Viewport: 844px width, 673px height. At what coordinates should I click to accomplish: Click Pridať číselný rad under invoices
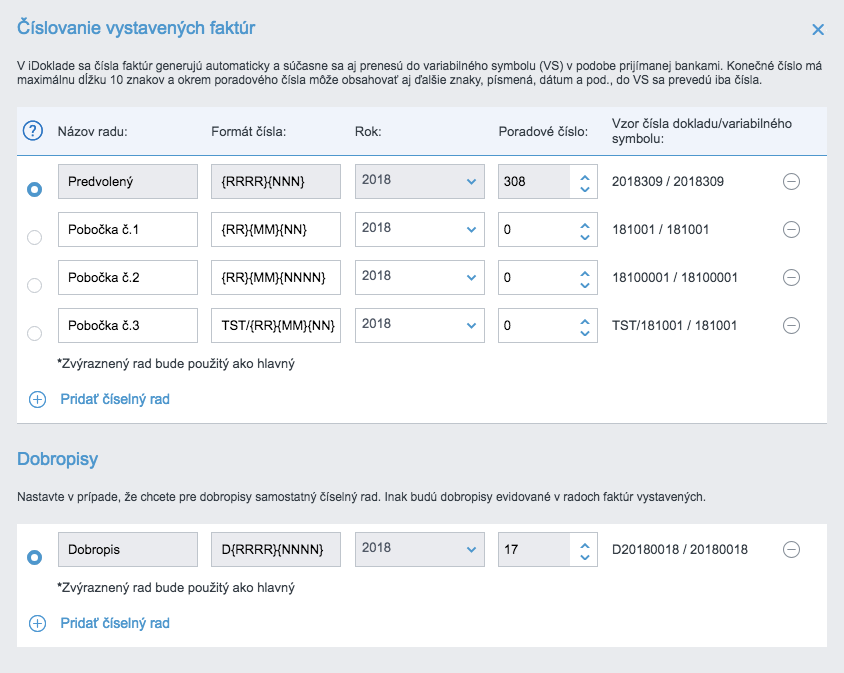point(115,399)
